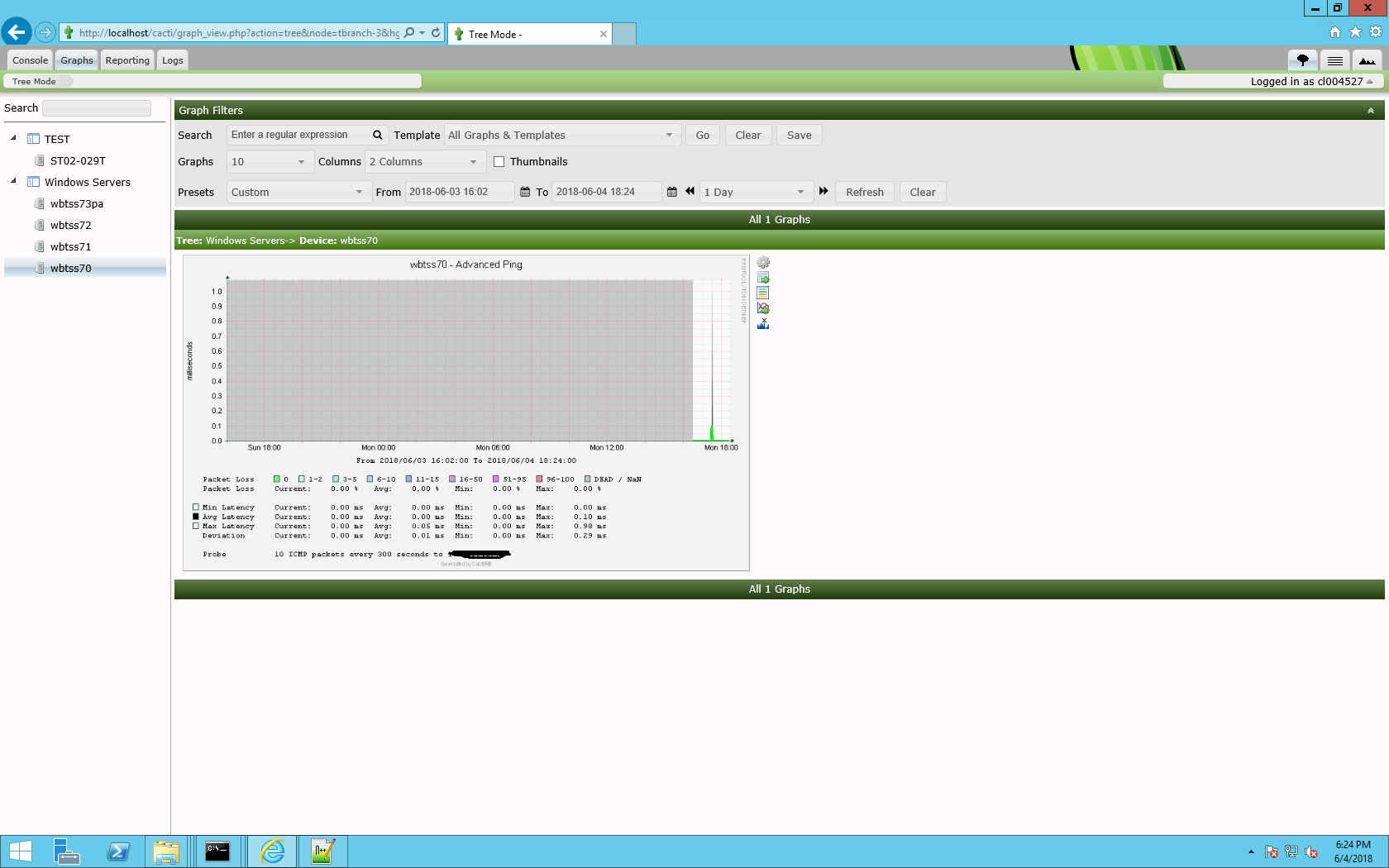Open the From date calendar picker
The height and width of the screenshot is (868, 1389).
(x=525, y=192)
